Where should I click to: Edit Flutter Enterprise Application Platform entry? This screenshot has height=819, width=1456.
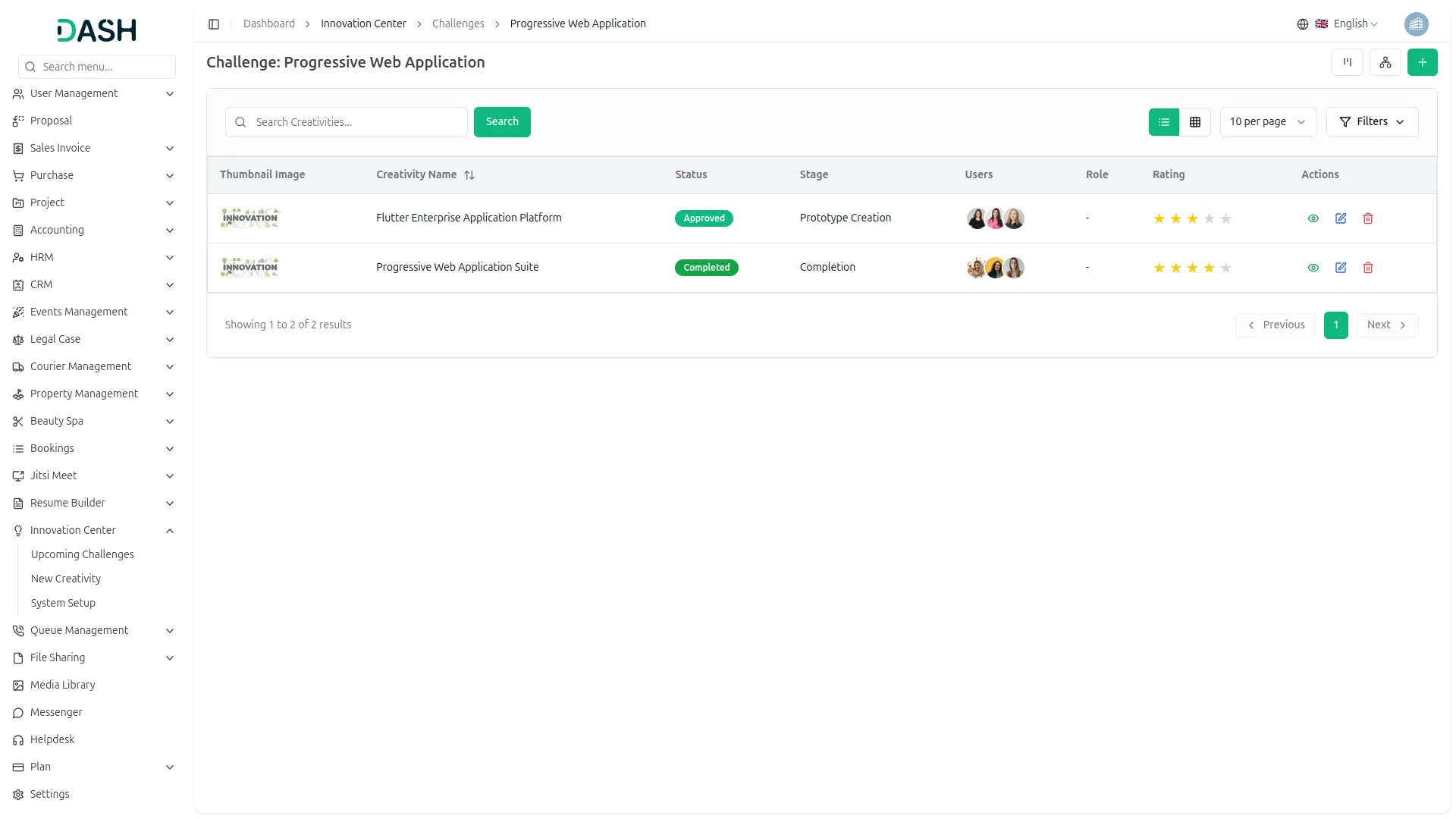pos(1340,218)
